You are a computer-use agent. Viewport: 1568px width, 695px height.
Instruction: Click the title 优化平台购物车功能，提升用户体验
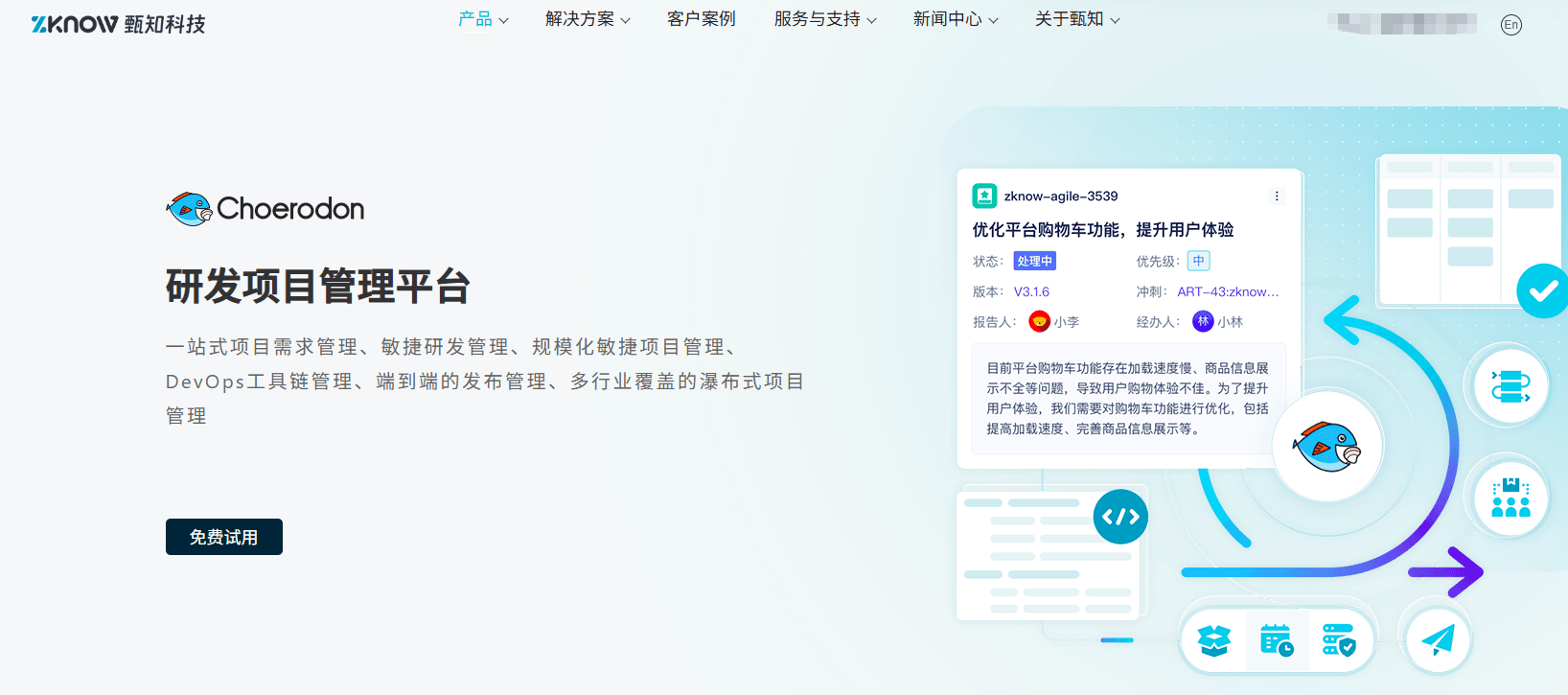pyautogui.click(x=1103, y=230)
